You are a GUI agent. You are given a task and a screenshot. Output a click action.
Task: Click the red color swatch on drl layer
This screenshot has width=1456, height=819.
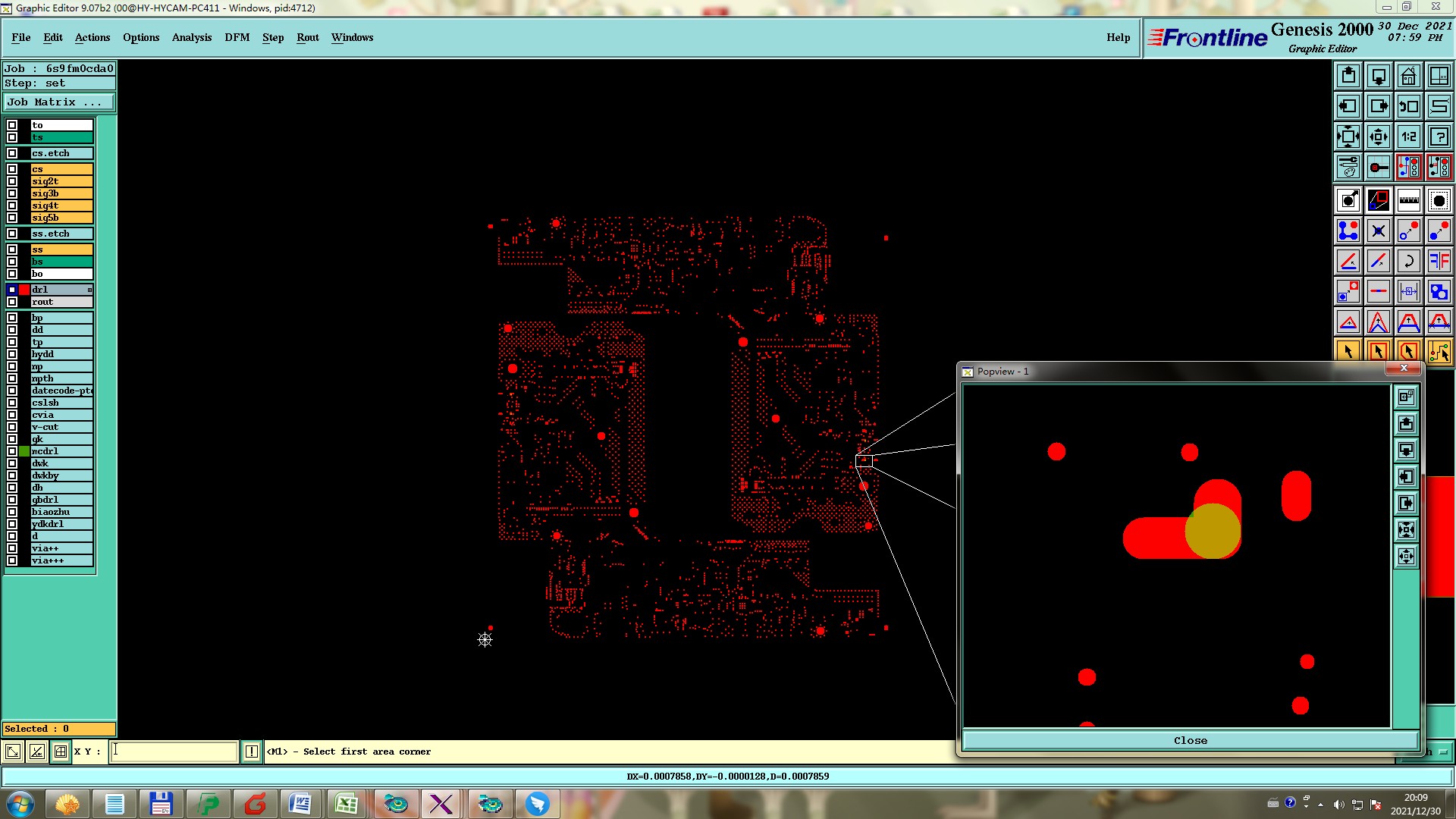(24, 290)
